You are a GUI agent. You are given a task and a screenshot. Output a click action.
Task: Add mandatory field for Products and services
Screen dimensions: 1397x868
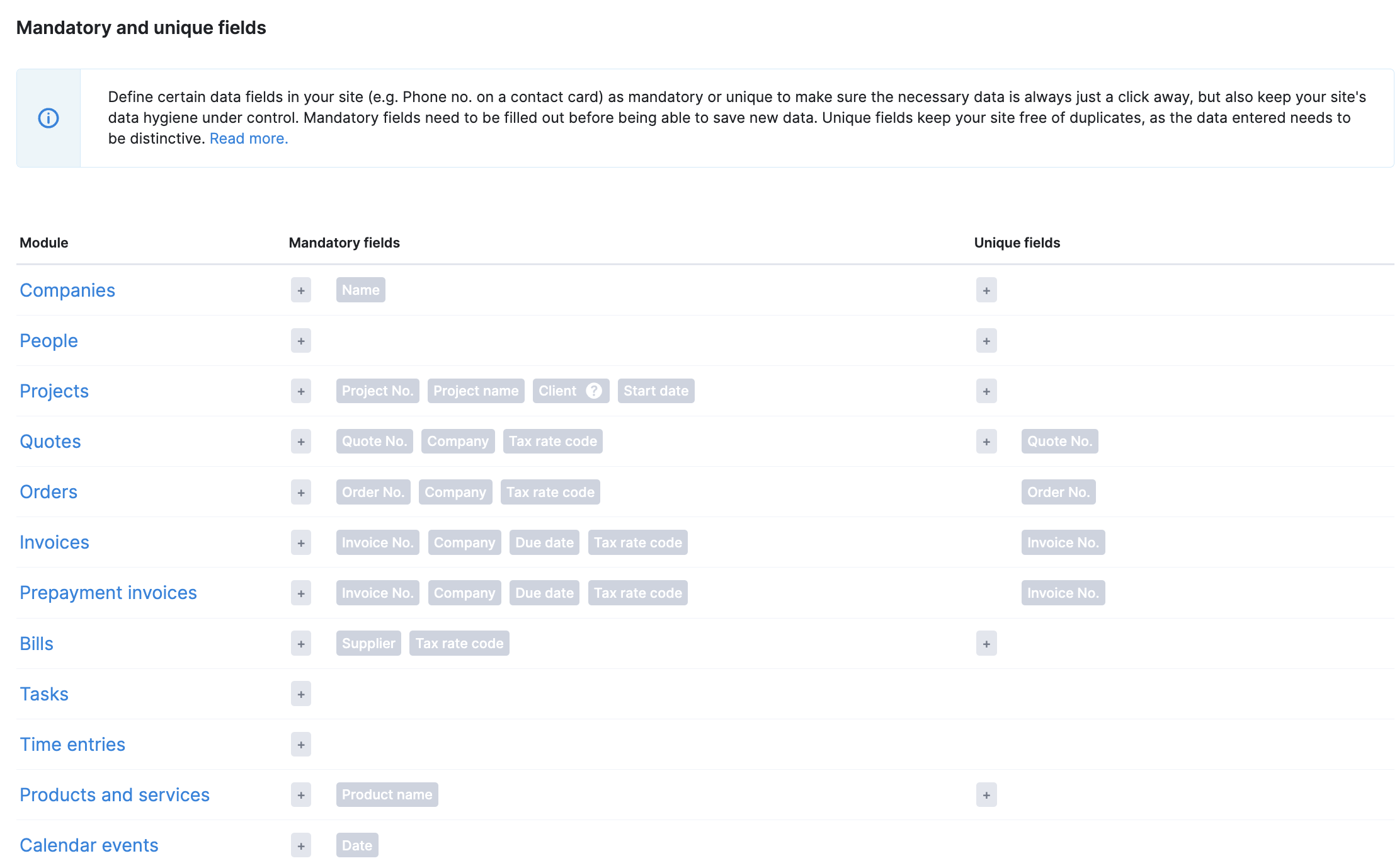tap(301, 795)
